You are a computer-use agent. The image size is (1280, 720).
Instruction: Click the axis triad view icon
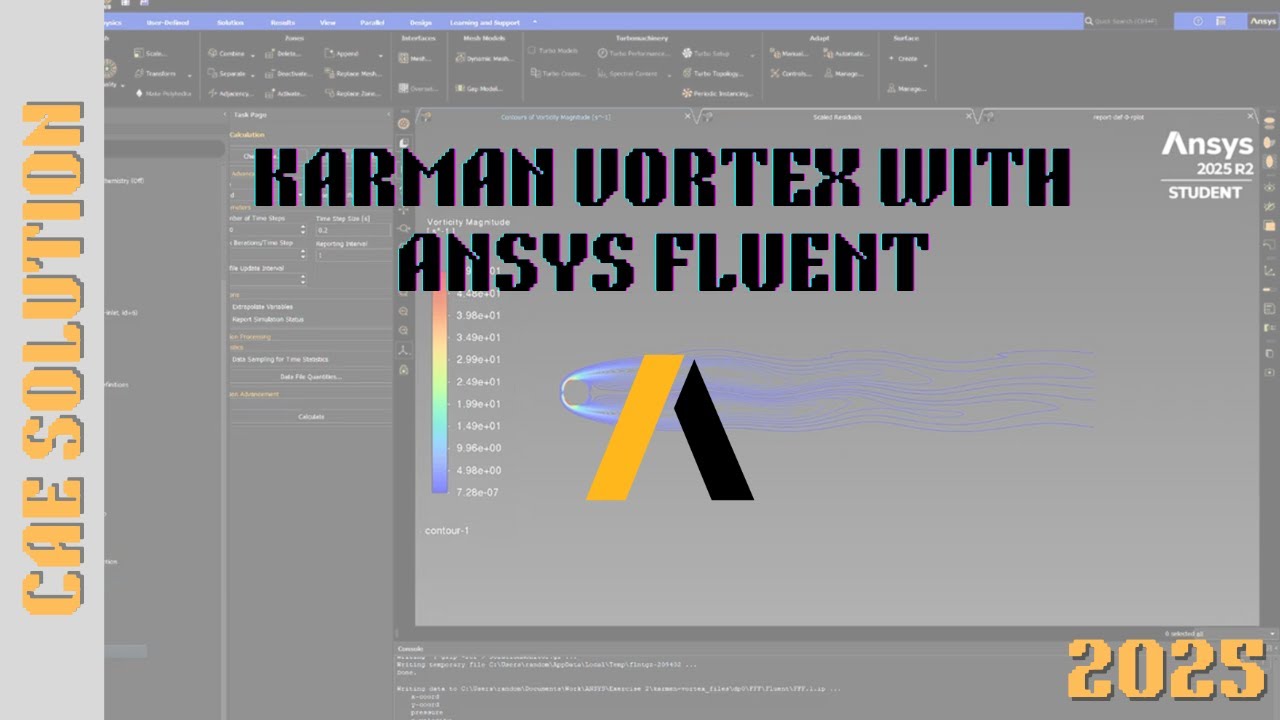pos(403,350)
